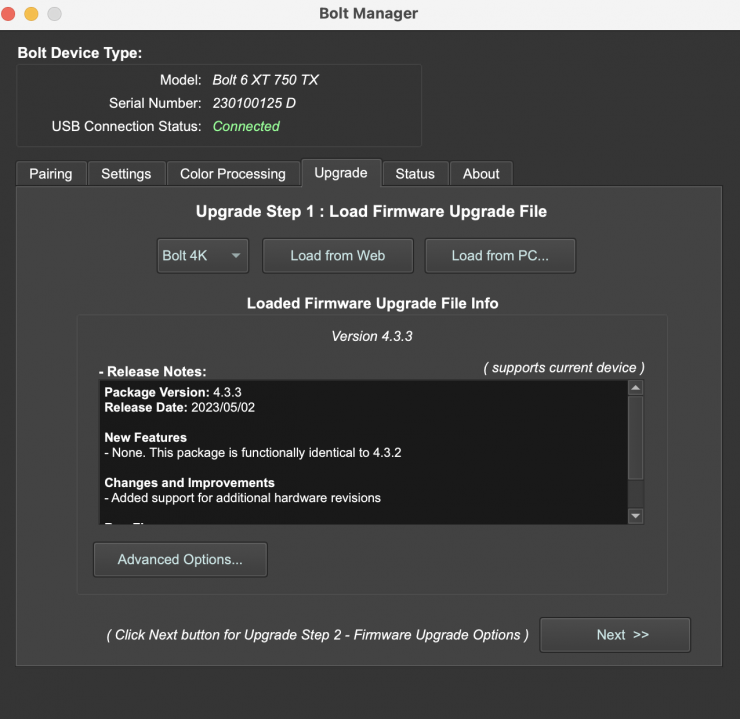Expand the Bolt 4K device dropdown
This screenshot has height=719, width=740.
[203, 256]
